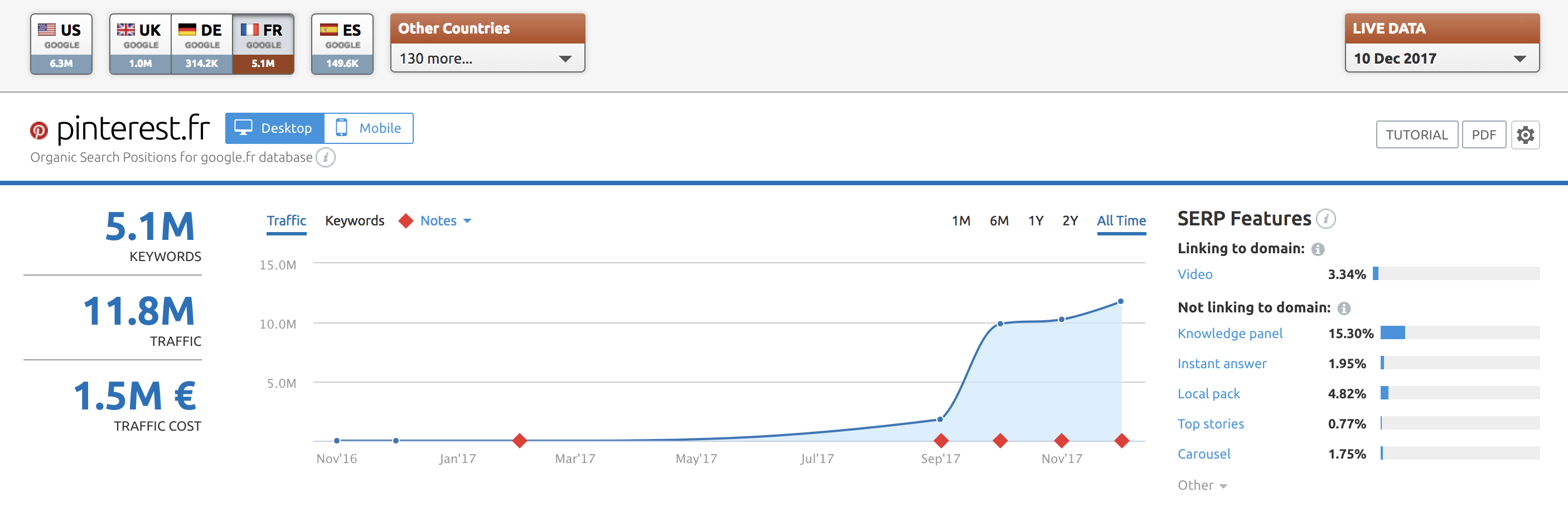Click the note marker before Mar'17
This screenshot has height=511, width=1568.
(519, 440)
